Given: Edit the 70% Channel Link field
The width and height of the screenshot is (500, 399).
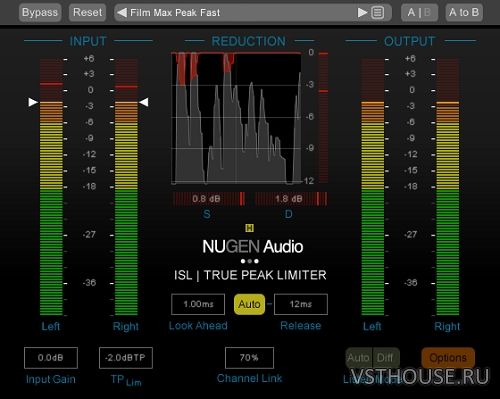Looking at the screenshot, I should [x=249, y=358].
